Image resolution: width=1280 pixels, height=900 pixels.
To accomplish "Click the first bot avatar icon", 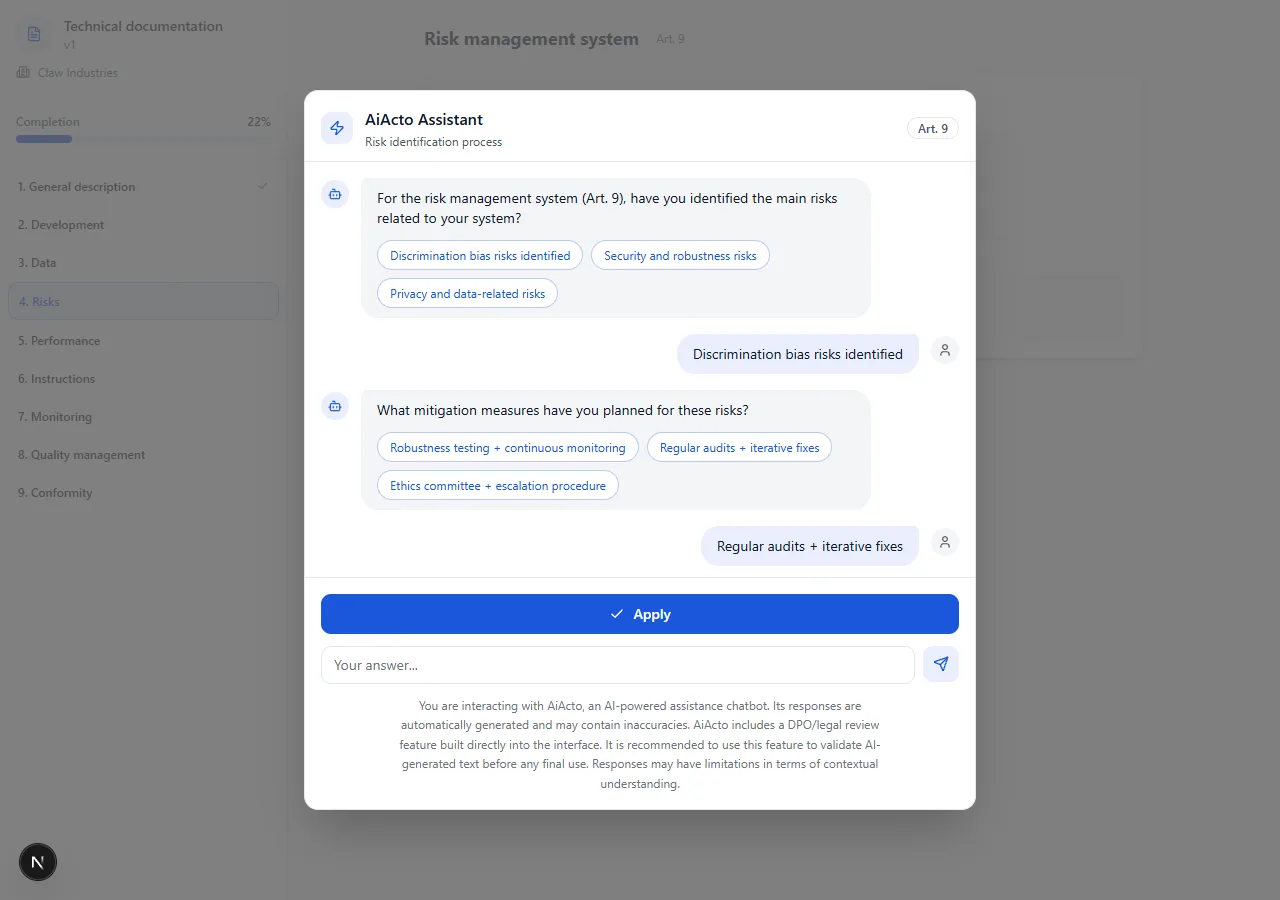I will click(x=335, y=194).
